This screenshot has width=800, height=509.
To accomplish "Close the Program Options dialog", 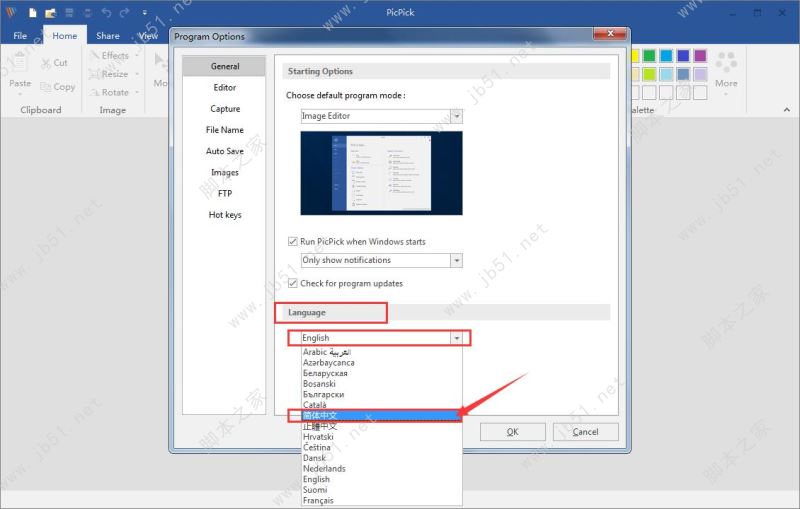I will point(610,34).
